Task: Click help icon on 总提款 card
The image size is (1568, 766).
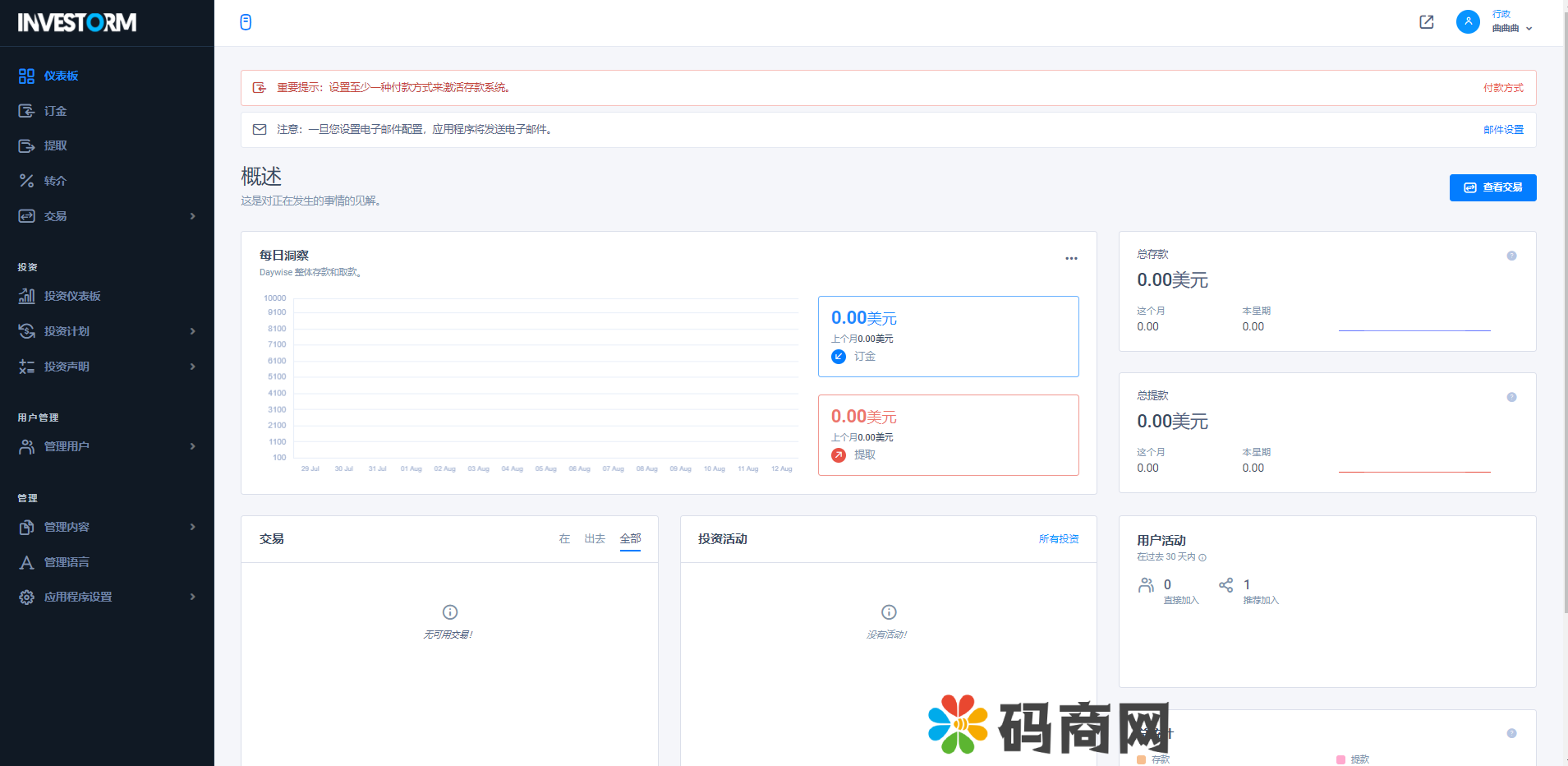Action: coord(1511,397)
